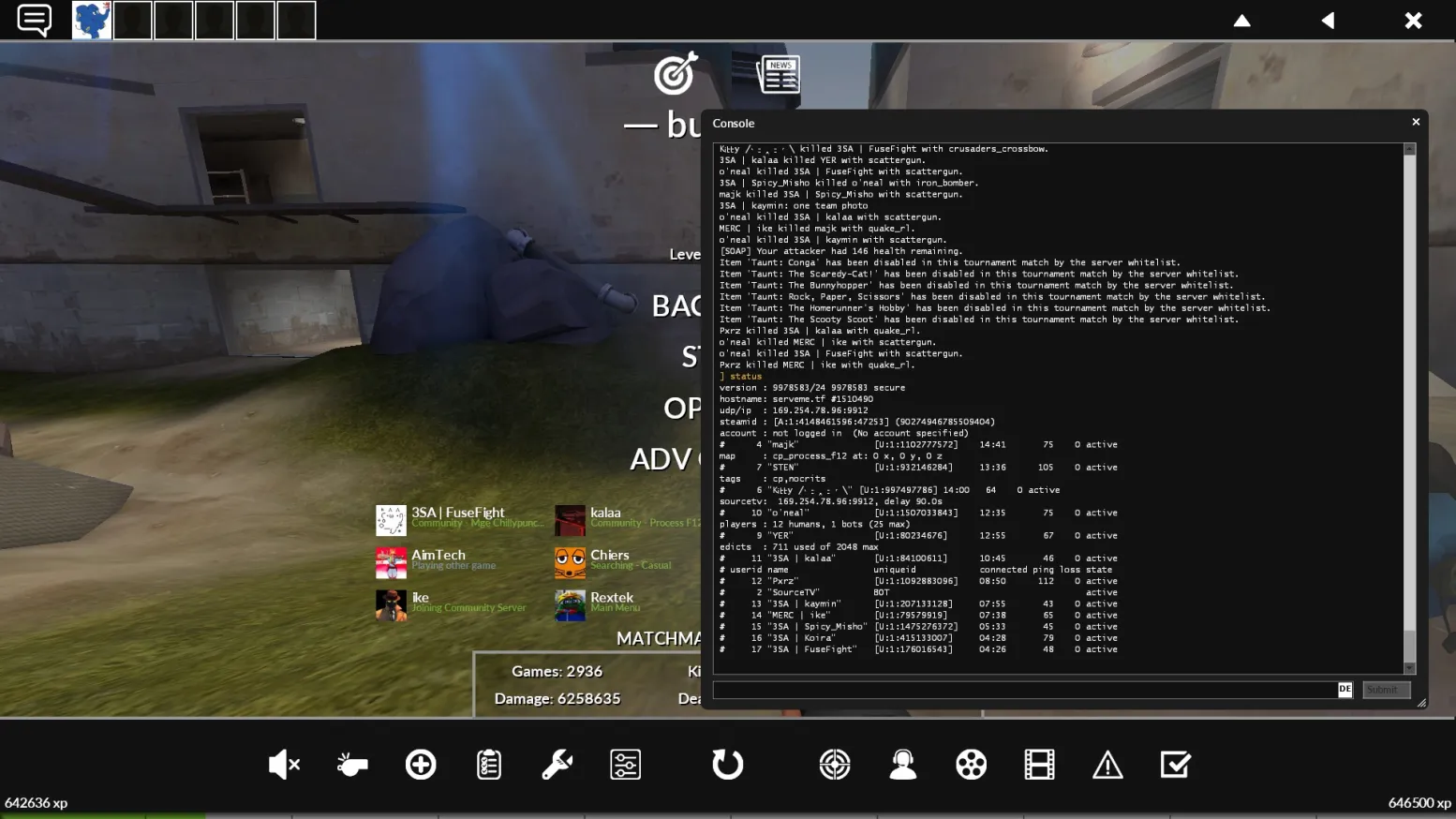Image resolution: width=1456 pixels, height=819 pixels.
Task: Open the sliders settings icon
Action: (625, 765)
